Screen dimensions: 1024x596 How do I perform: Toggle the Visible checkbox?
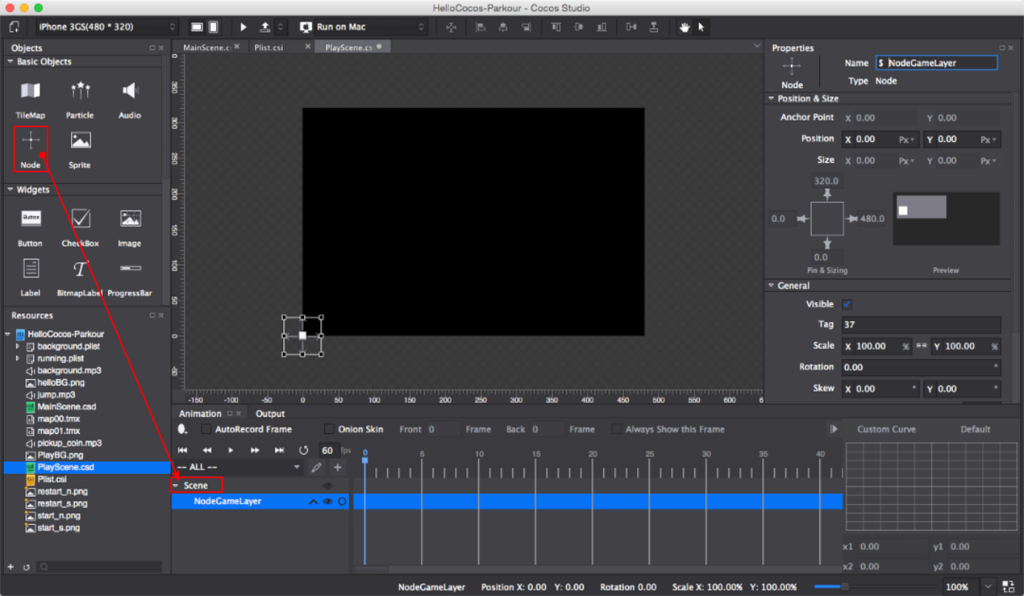tap(847, 304)
